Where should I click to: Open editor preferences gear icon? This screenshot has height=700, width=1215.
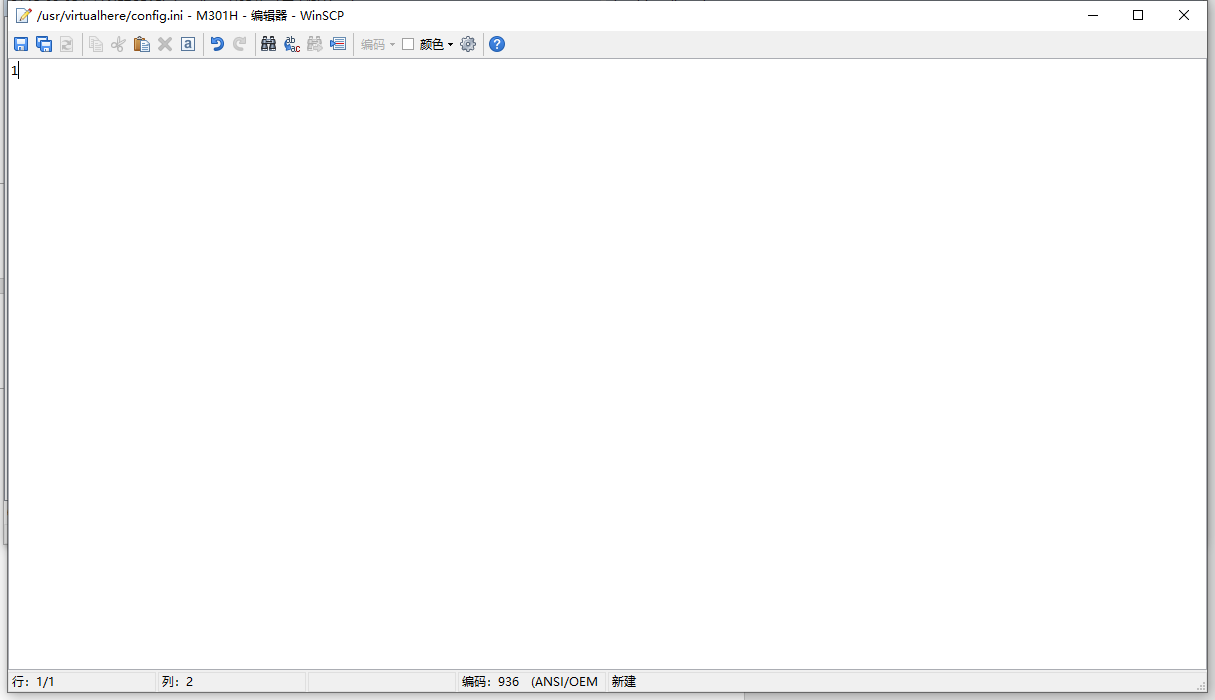pyautogui.click(x=468, y=44)
